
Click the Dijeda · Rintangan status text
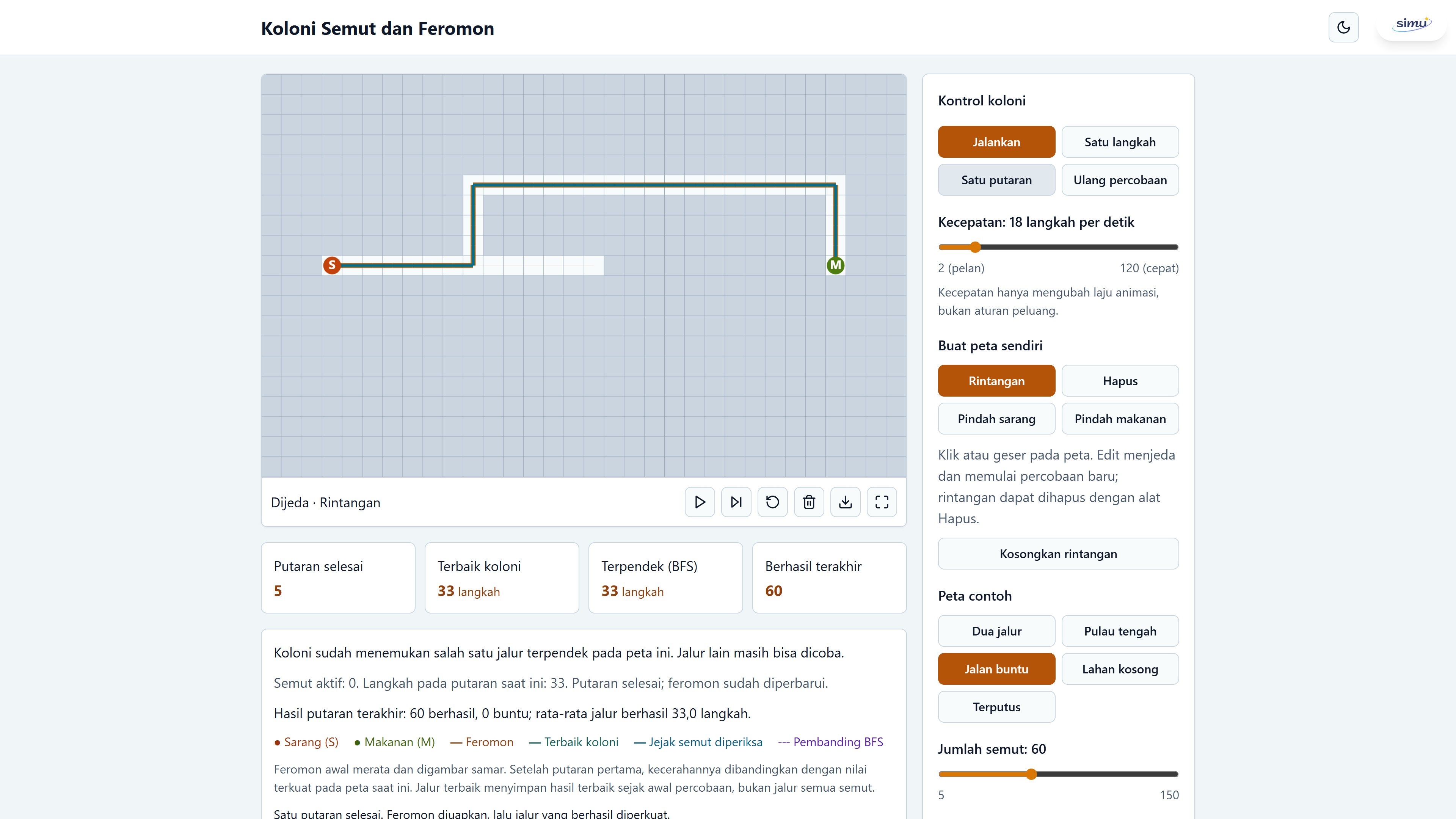tap(326, 502)
